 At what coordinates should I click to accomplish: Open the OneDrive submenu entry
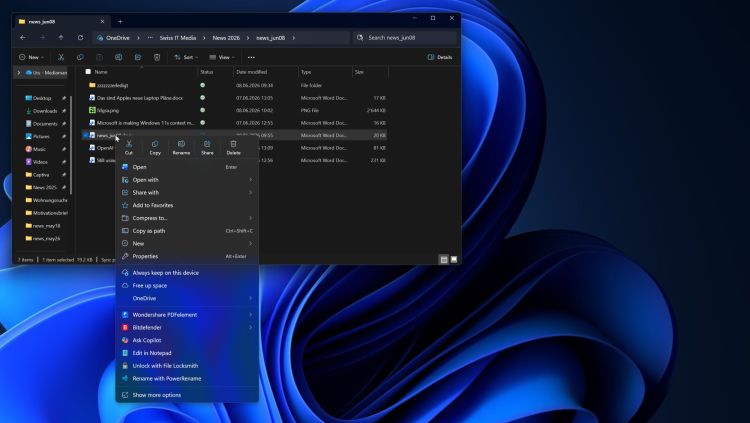click(187, 298)
